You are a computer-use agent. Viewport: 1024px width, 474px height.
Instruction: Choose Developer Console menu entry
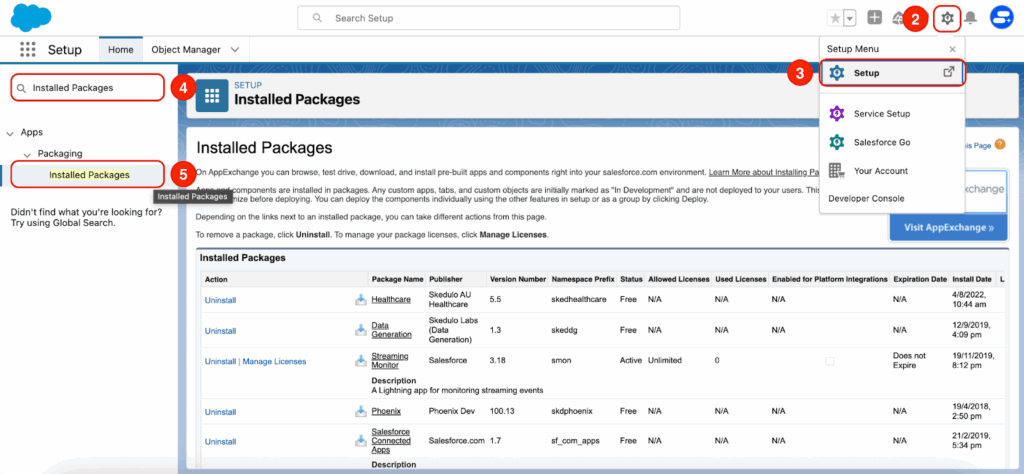click(865, 198)
